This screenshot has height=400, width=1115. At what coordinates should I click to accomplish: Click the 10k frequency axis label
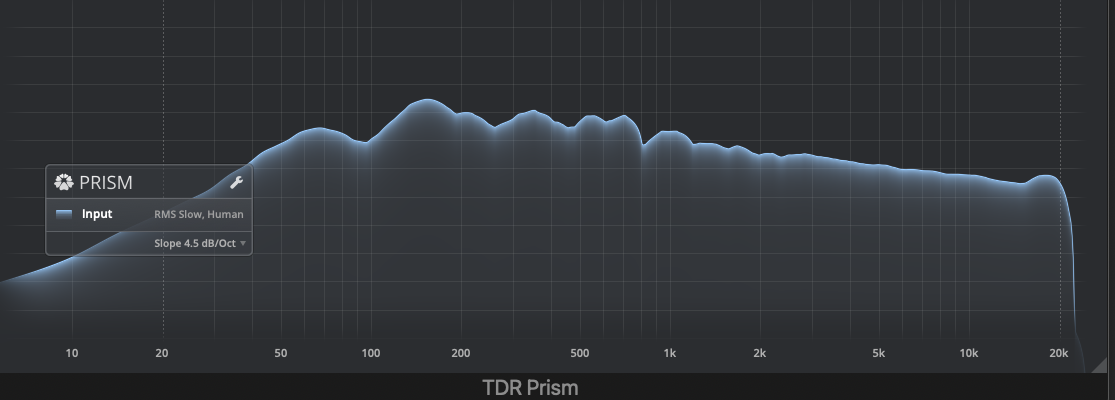(x=968, y=353)
